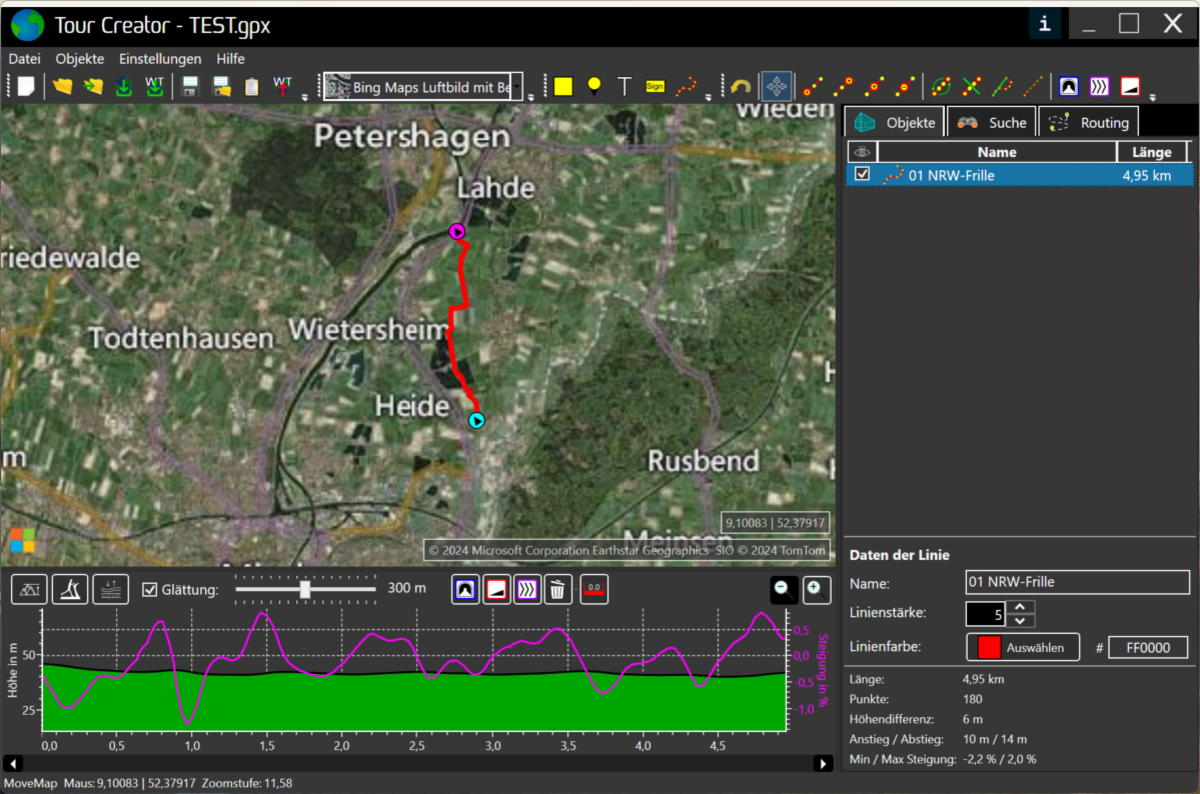1200x794 pixels.
Task: Click the magnifier plus zoom-in icon
Action: click(x=817, y=590)
